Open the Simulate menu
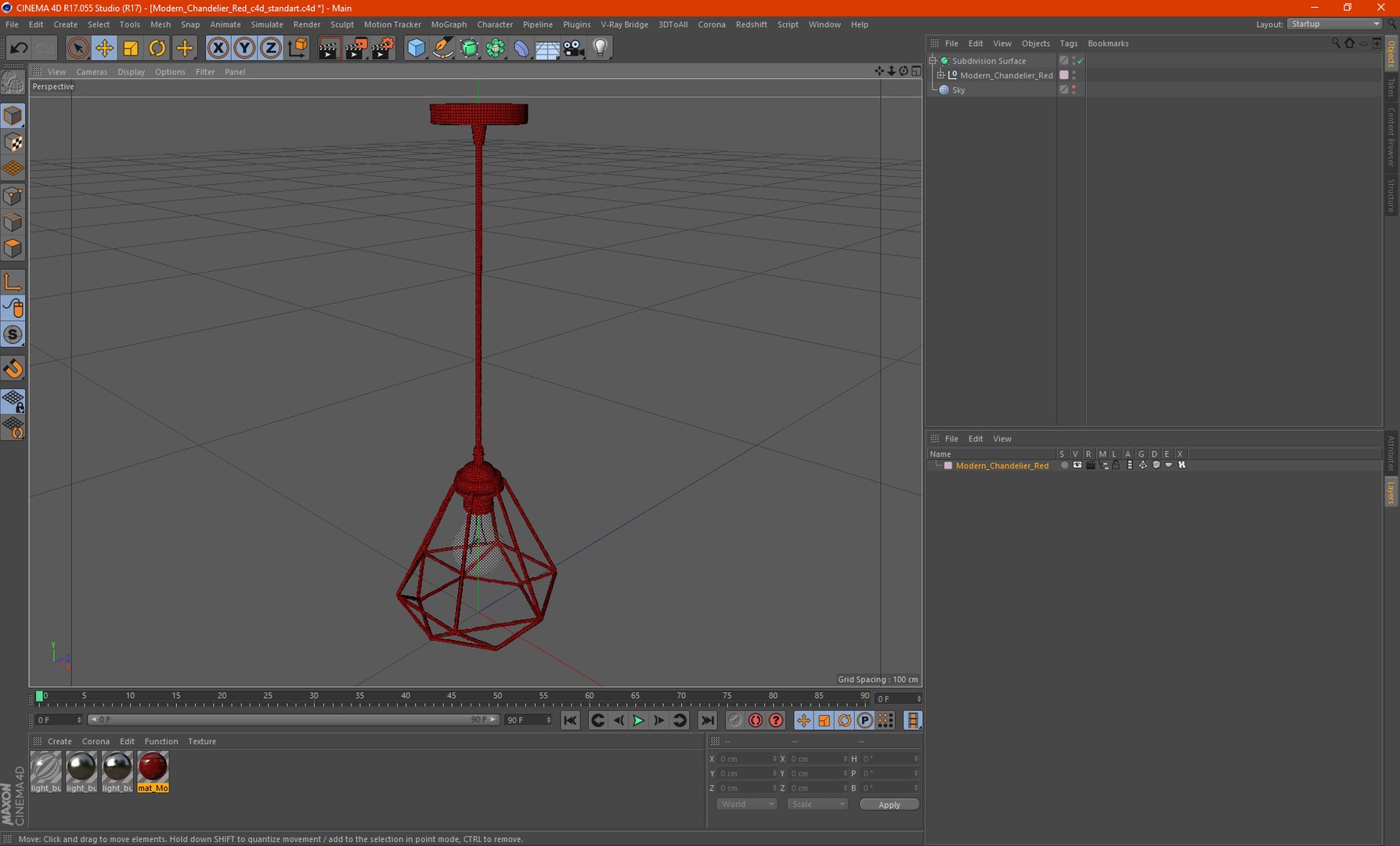Viewport: 1400px width, 846px height. point(267,24)
